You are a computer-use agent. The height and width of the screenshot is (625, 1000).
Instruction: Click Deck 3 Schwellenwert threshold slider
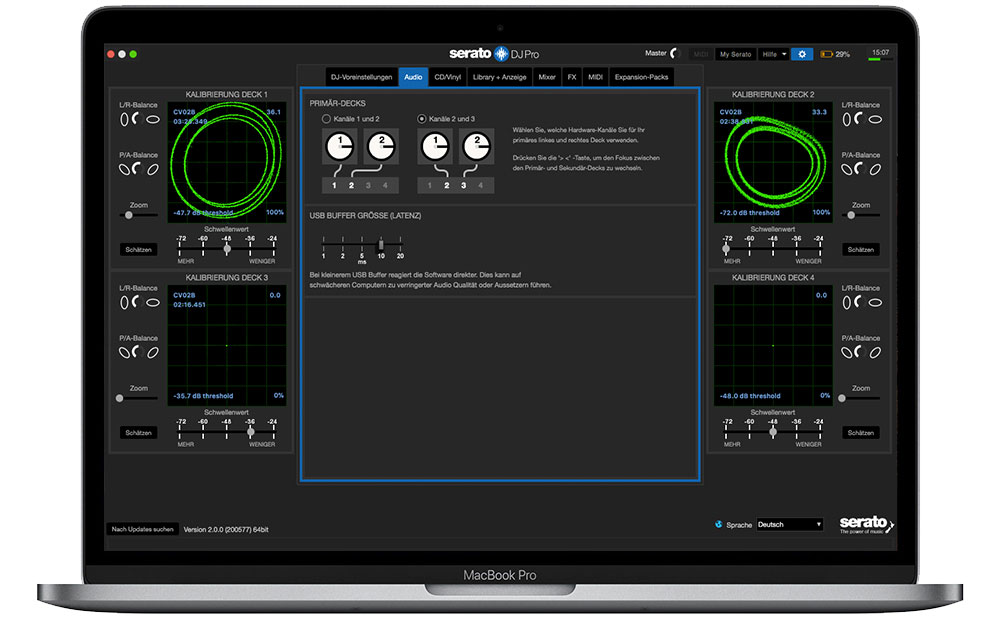226,432
